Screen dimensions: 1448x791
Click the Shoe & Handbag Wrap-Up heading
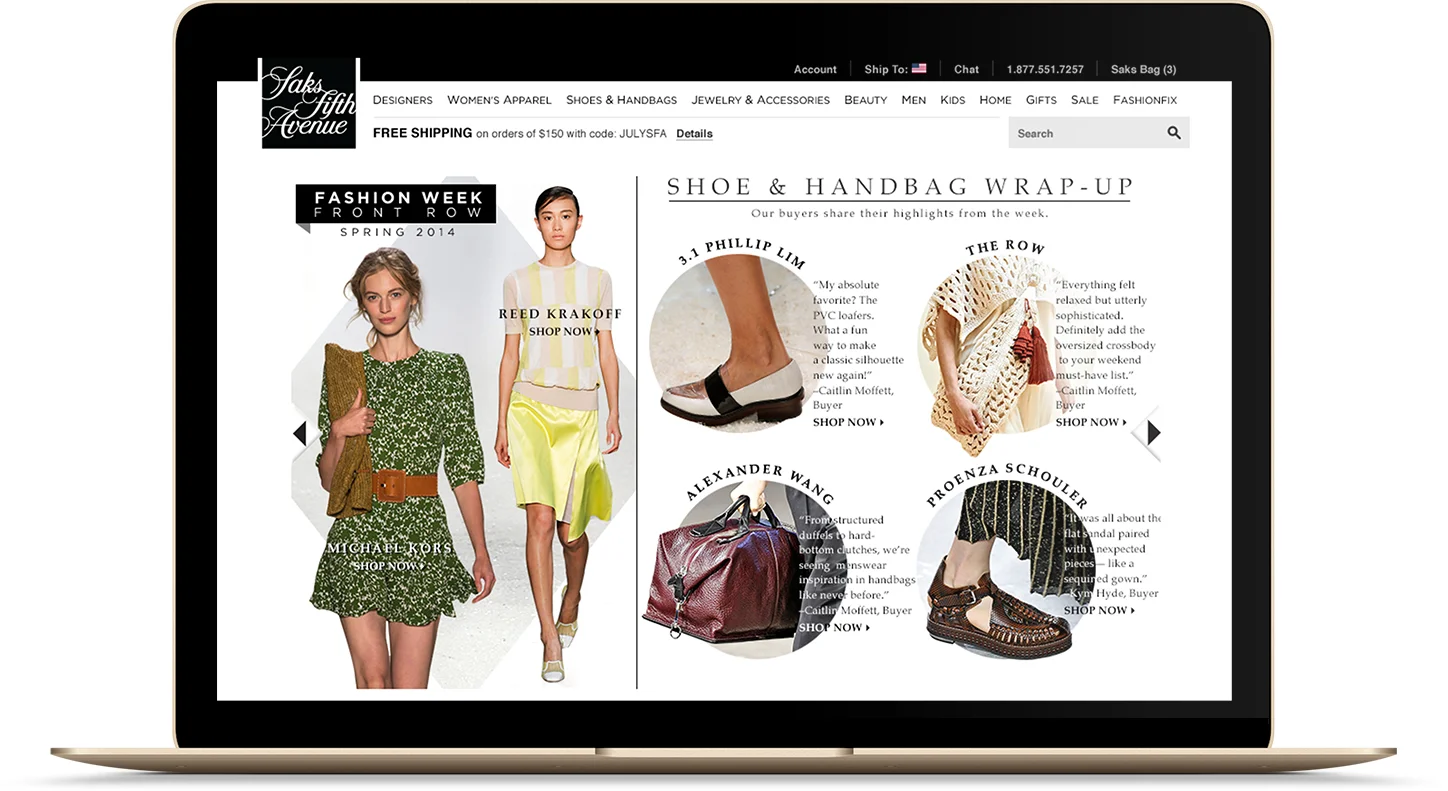point(900,187)
